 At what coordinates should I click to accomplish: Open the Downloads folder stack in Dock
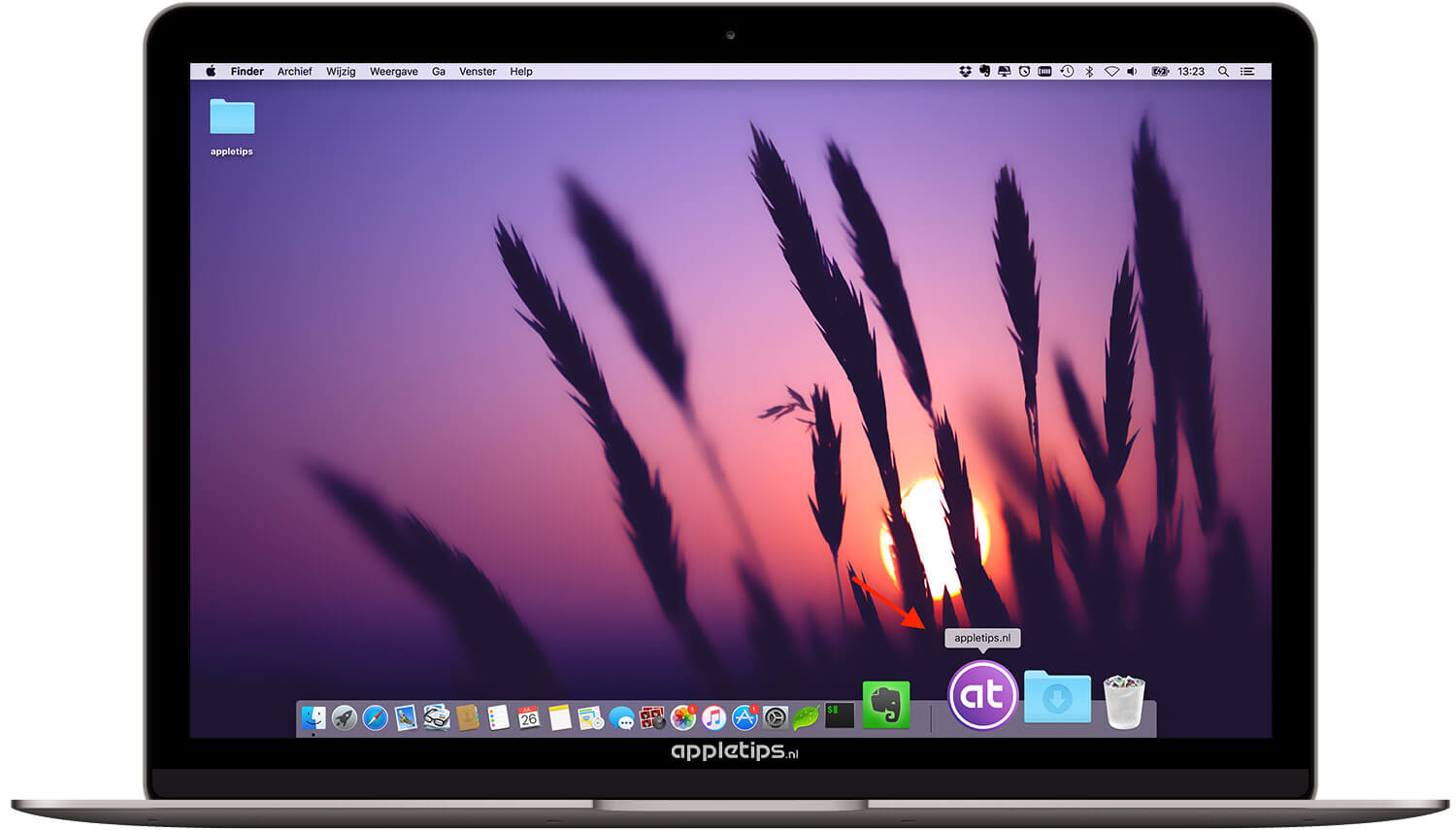tap(1057, 696)
